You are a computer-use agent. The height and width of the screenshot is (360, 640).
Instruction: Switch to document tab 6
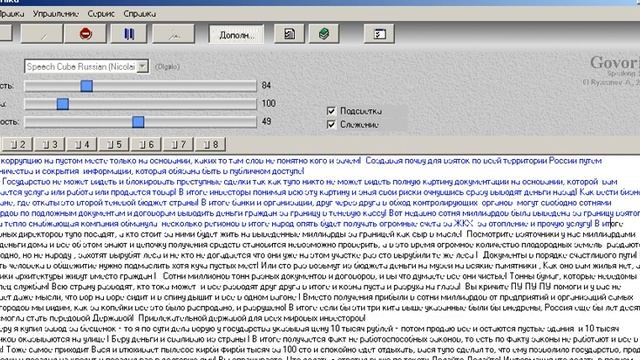coord(146,144)
